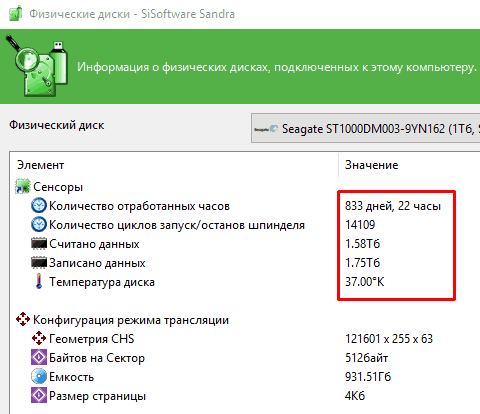Click chip icon beside 'Записано данных'
This screenshot has height=414, width=480.
(39, 263)
